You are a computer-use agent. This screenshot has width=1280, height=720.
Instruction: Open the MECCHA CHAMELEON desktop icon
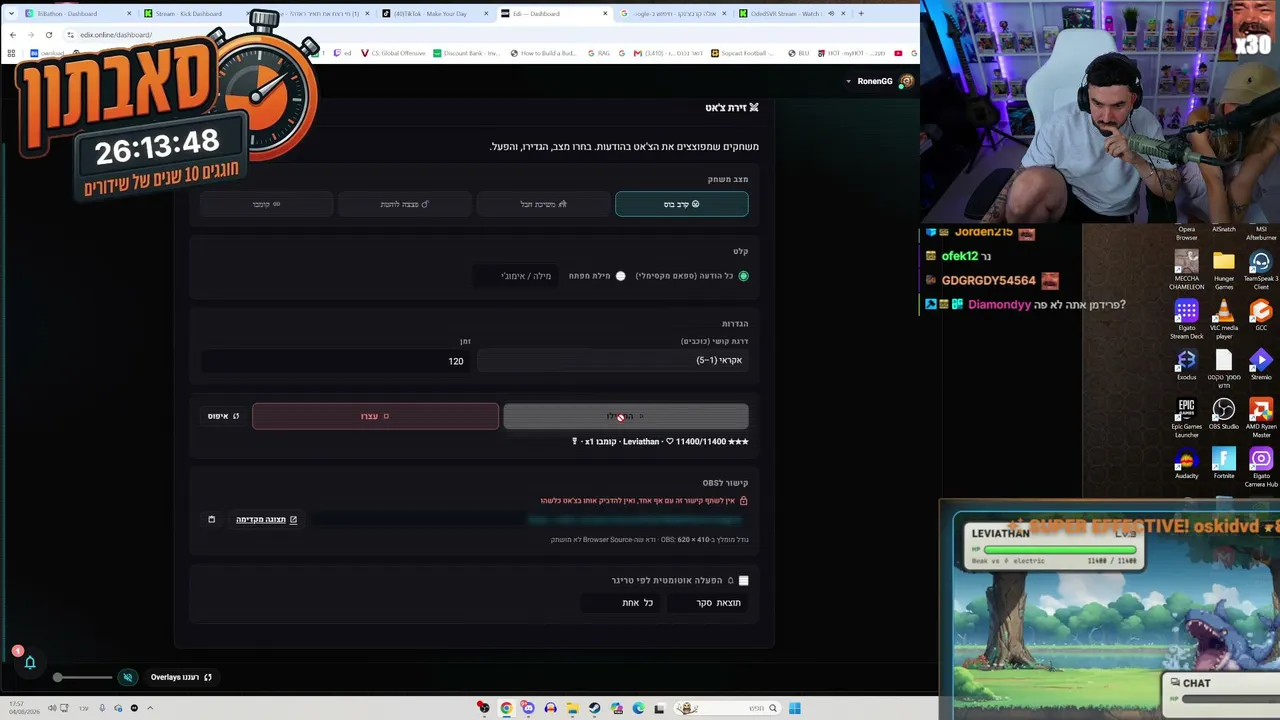pos(1186,270)
